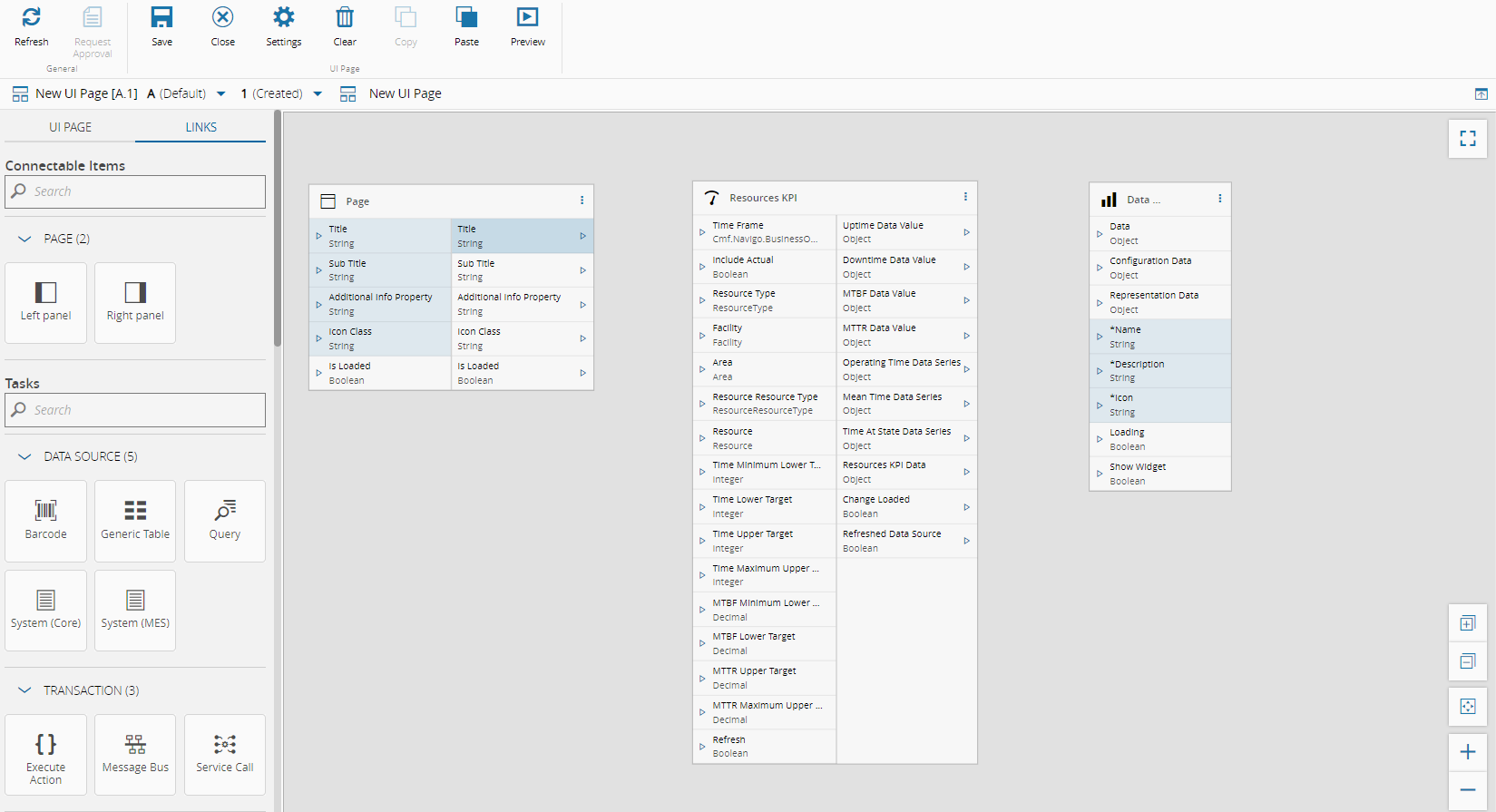
Task: Click the Connectable Items search field
Action: [x=136, y=191]
